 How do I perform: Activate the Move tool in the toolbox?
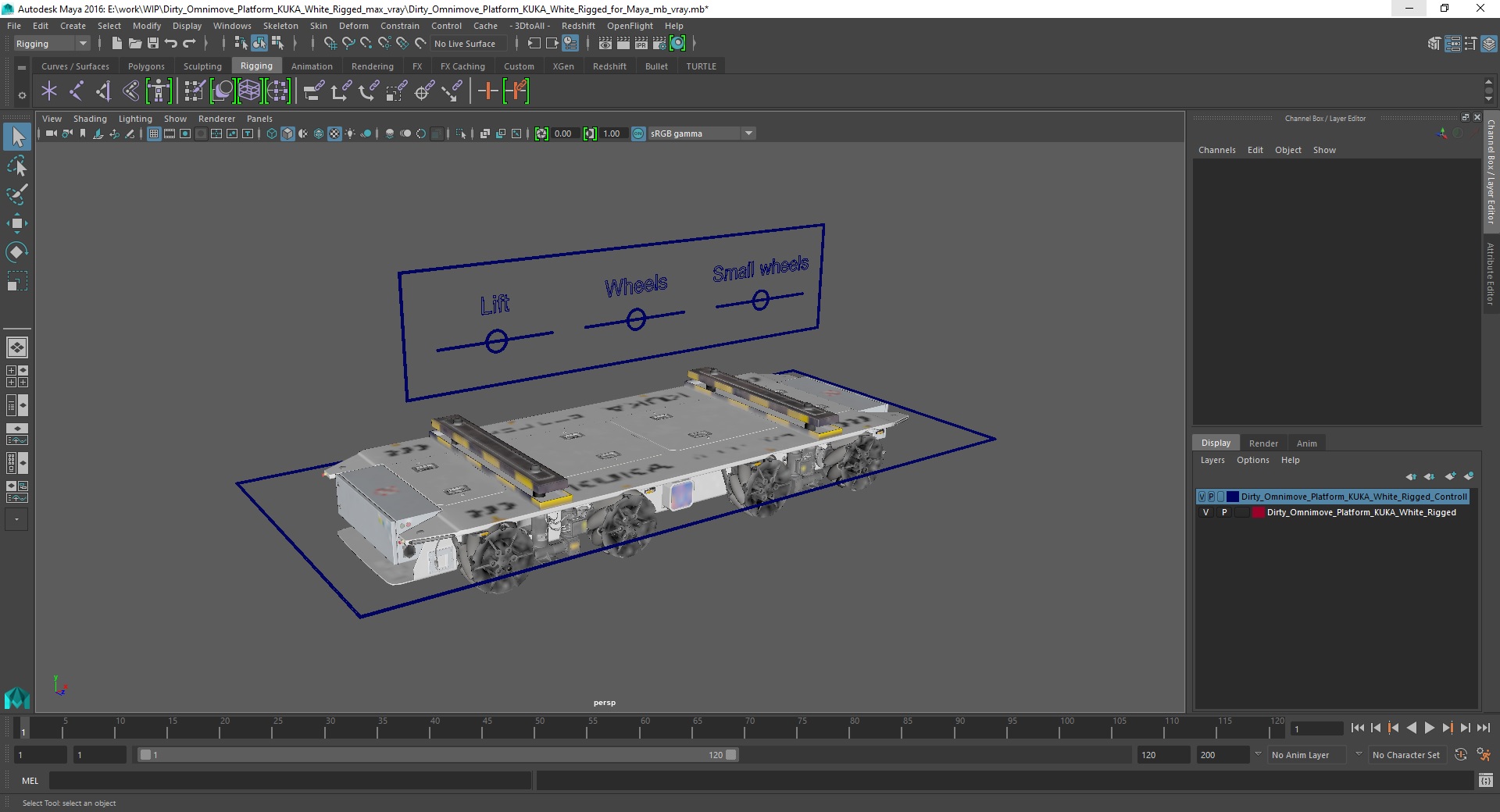point(17,223)
